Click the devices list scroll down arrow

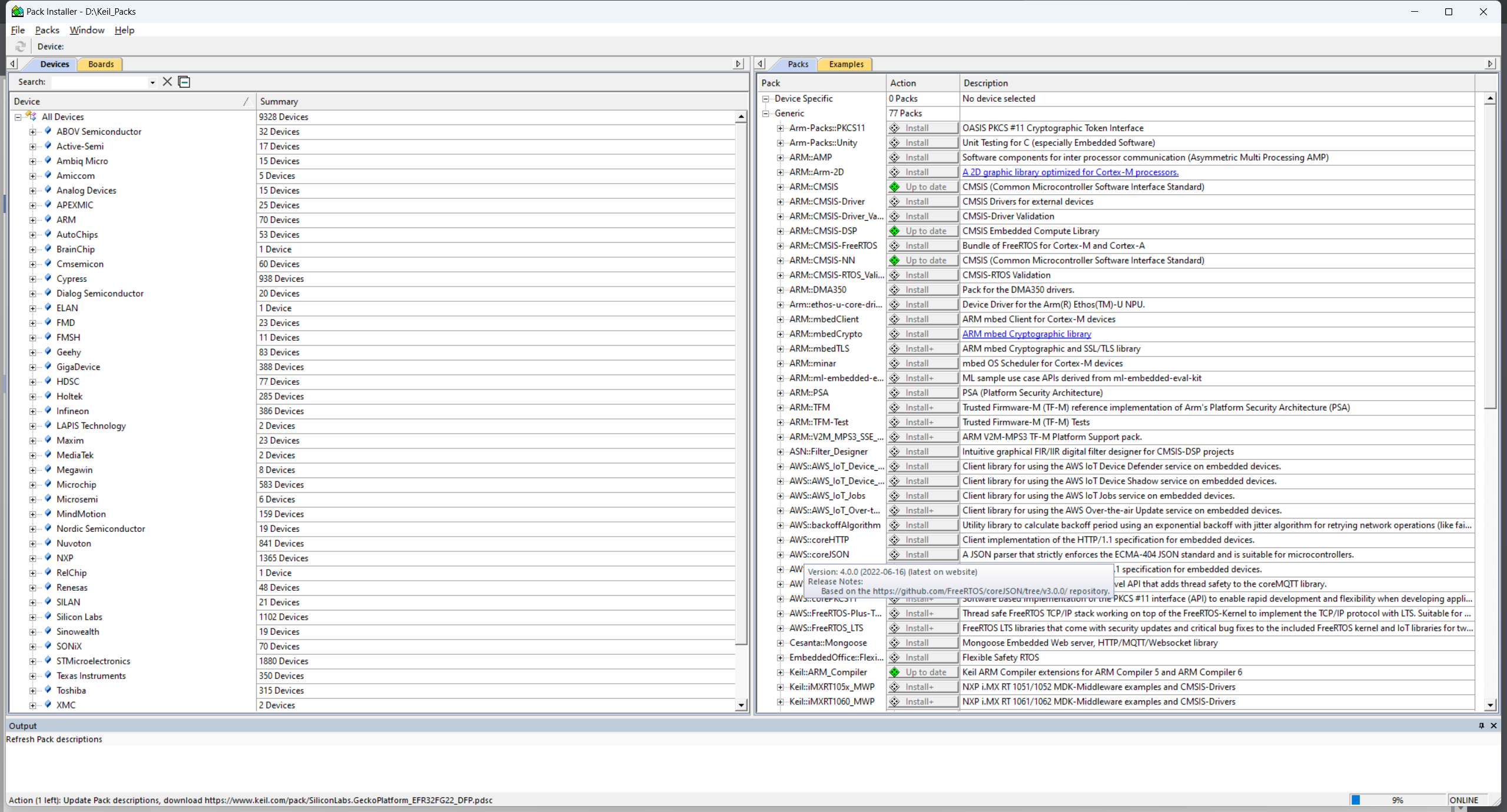click(x=741, y=705)
